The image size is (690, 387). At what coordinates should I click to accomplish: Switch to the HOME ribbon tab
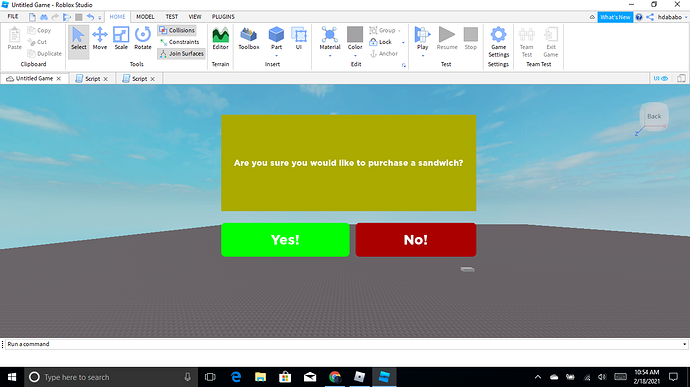[x=117, y=16]
